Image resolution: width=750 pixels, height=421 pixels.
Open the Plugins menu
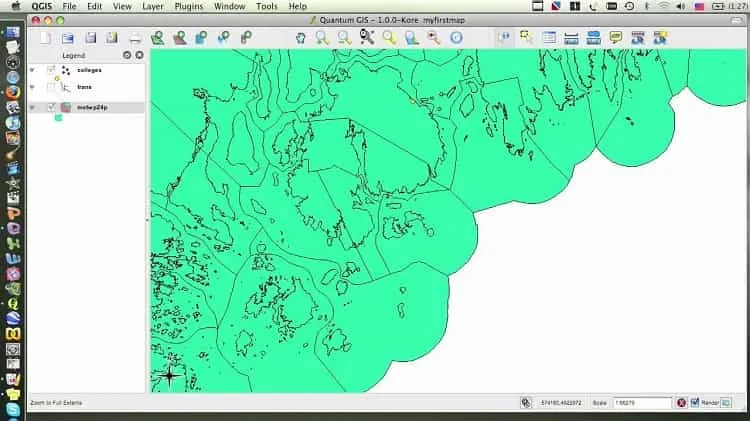click(x=188, y=6)
